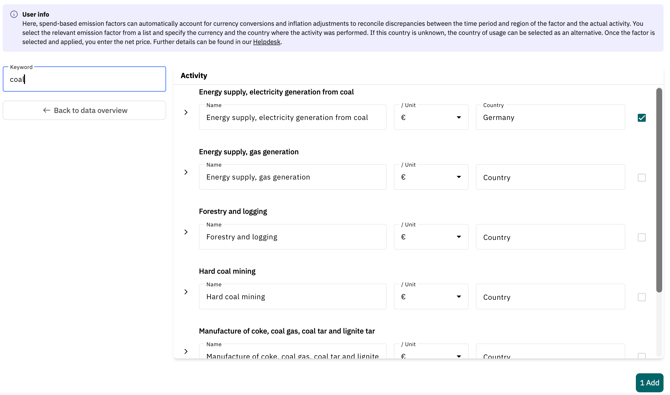Uncheck the electricity generation from coal checkbox
This screenshot has width=670, height=395.
641,118
